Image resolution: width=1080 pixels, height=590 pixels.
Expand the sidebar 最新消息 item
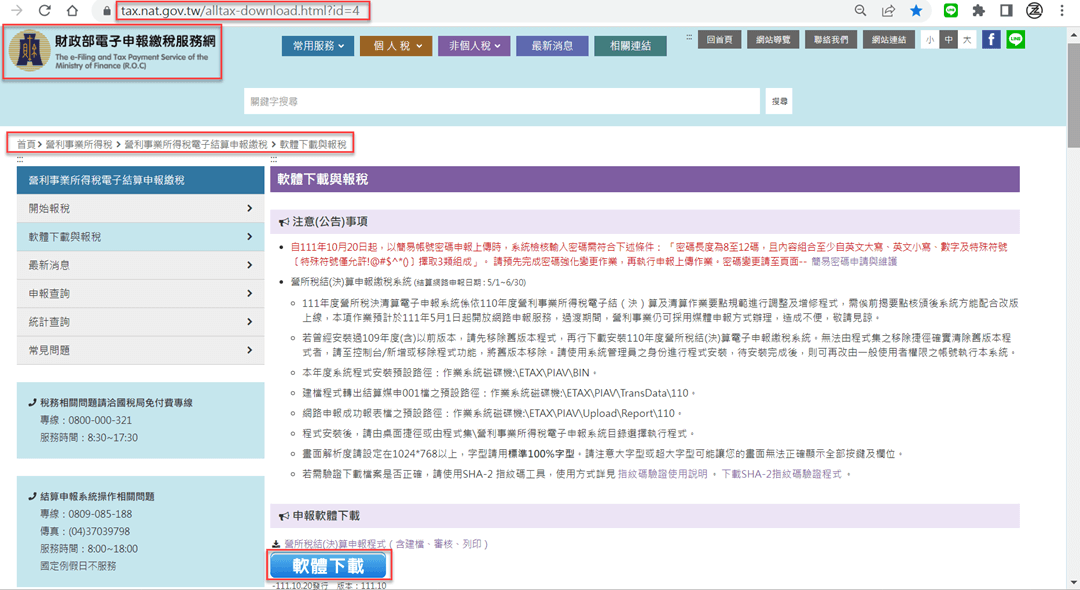(x=141, y=265)
